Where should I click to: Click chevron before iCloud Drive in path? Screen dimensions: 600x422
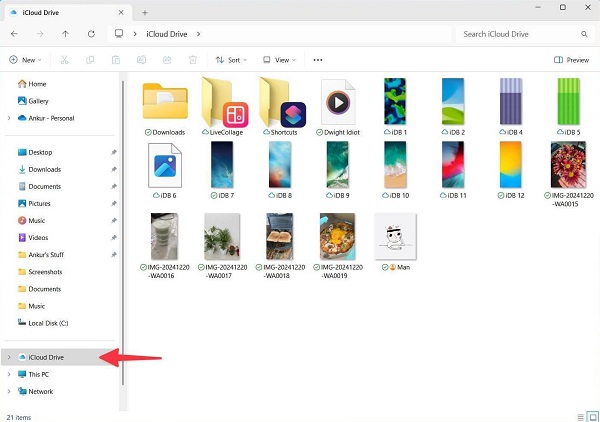pyautogui.click(x=135, y=34)
